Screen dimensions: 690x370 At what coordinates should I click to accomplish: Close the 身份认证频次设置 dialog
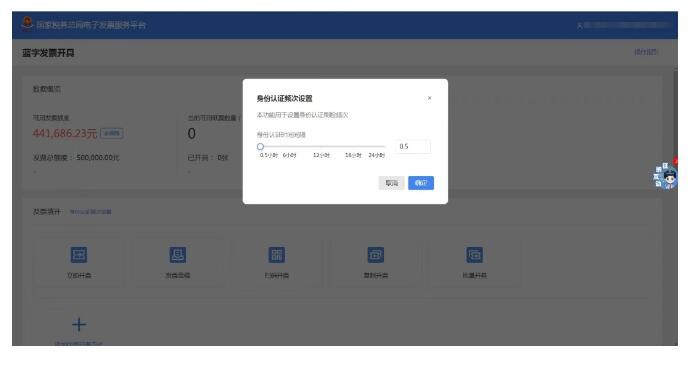429,98
